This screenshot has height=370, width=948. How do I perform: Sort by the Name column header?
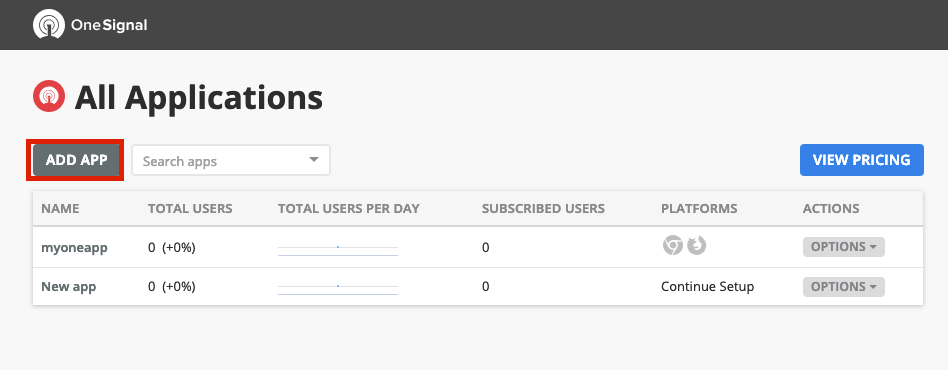[x=60, y=209]
